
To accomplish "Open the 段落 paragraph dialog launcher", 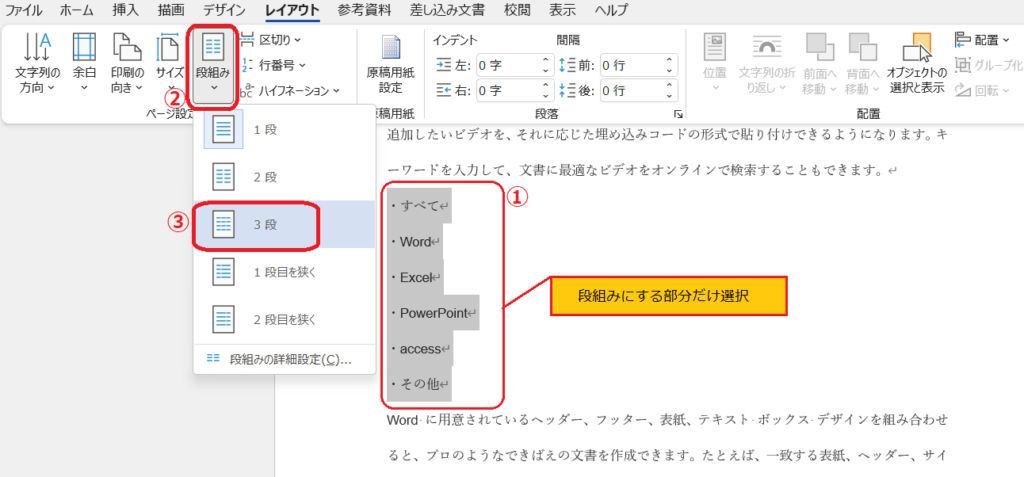I will coord(679,114).
